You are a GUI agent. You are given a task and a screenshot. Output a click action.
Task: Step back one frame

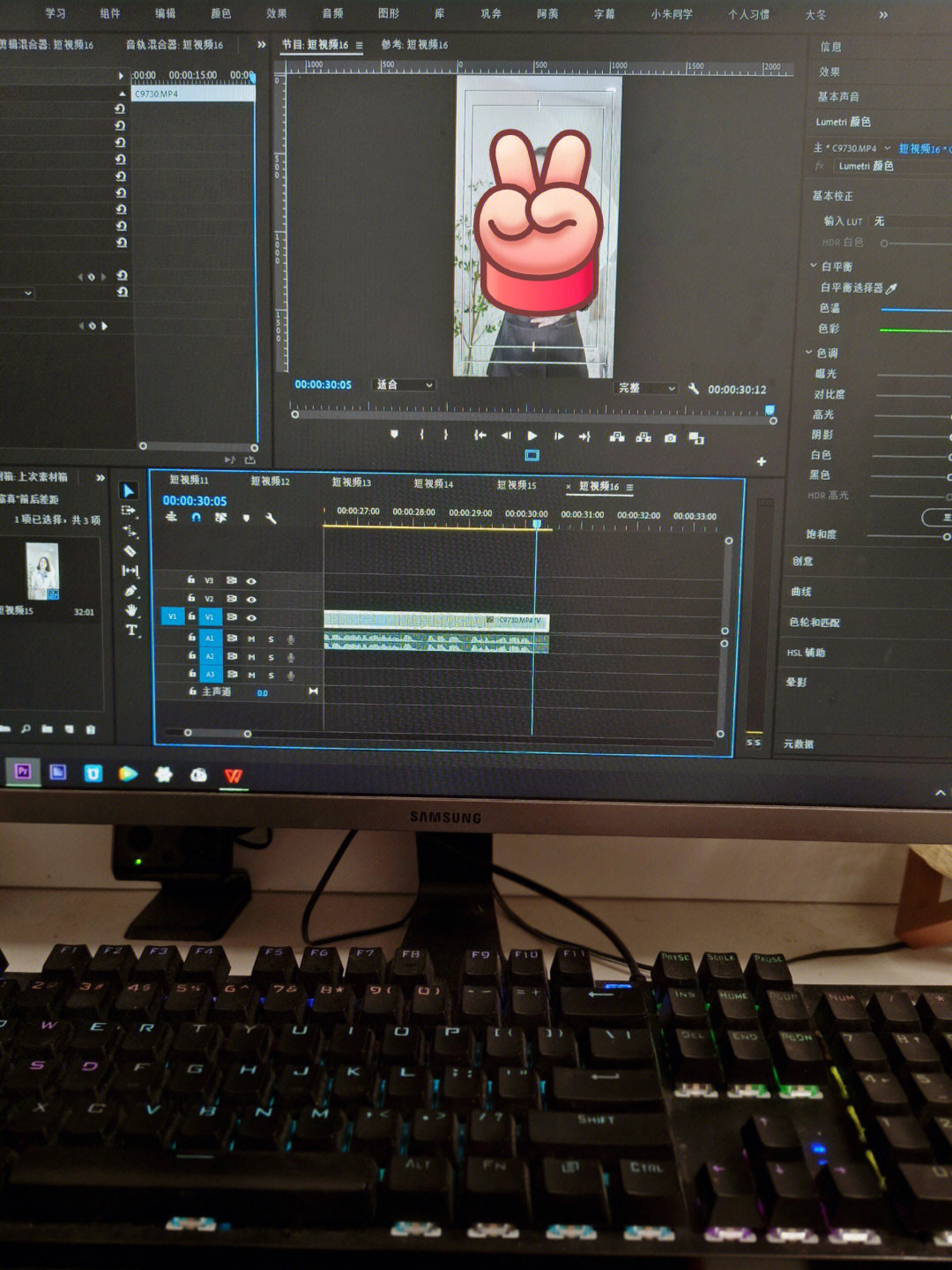coord(506,436)
